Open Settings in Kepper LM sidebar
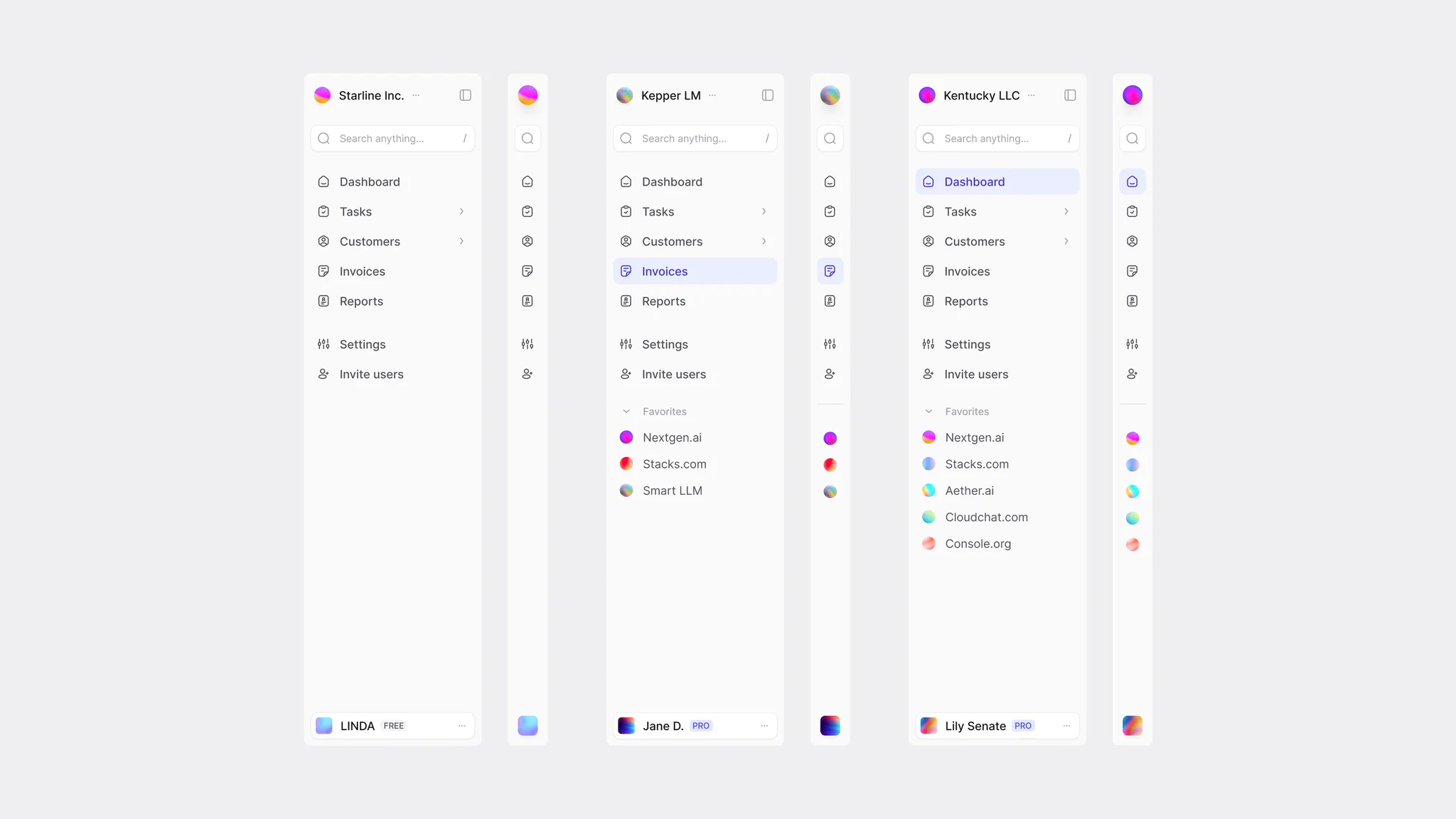This screenshot has height=819, width=1456. (695, 345)
